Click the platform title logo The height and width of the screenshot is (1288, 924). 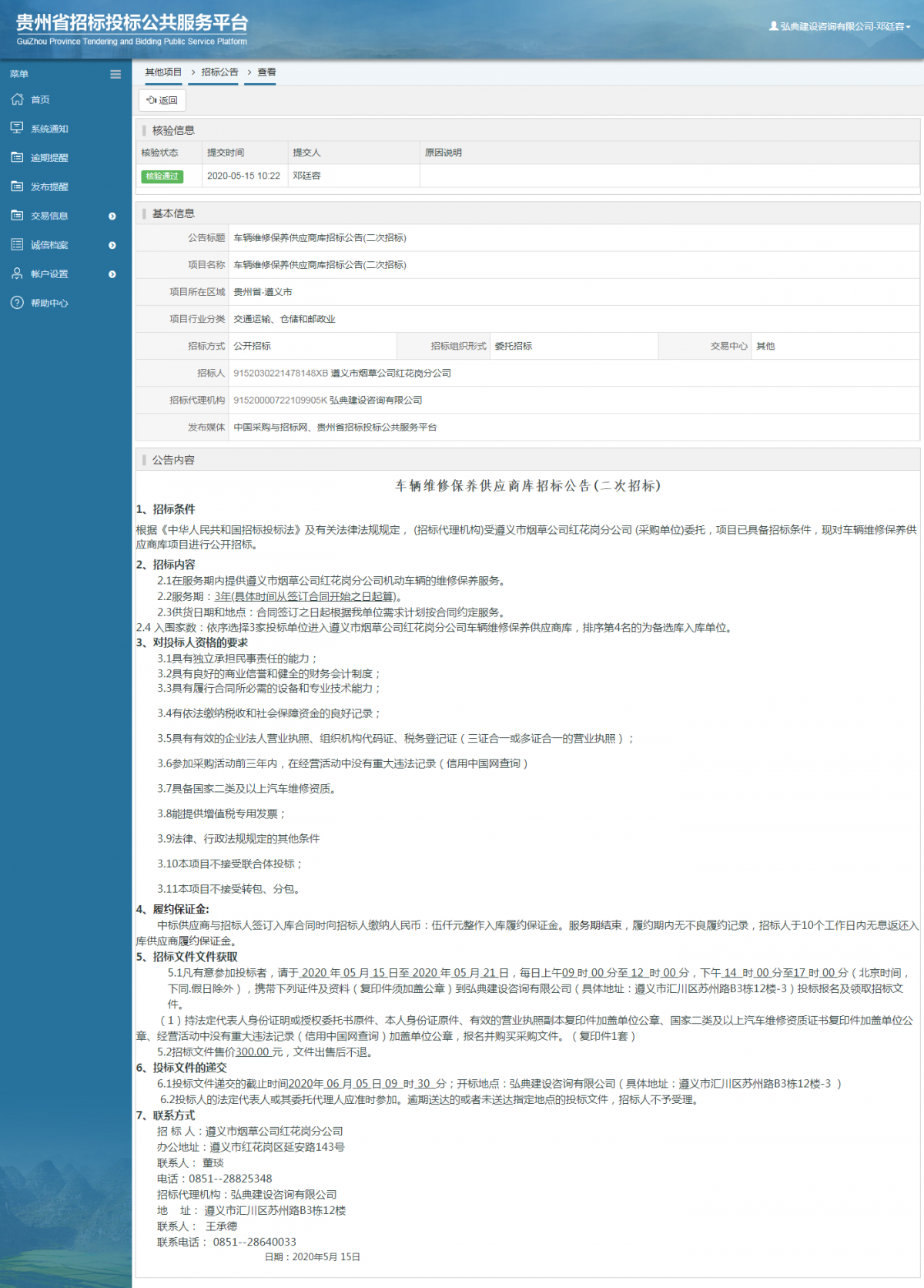[x=132, y=29]
